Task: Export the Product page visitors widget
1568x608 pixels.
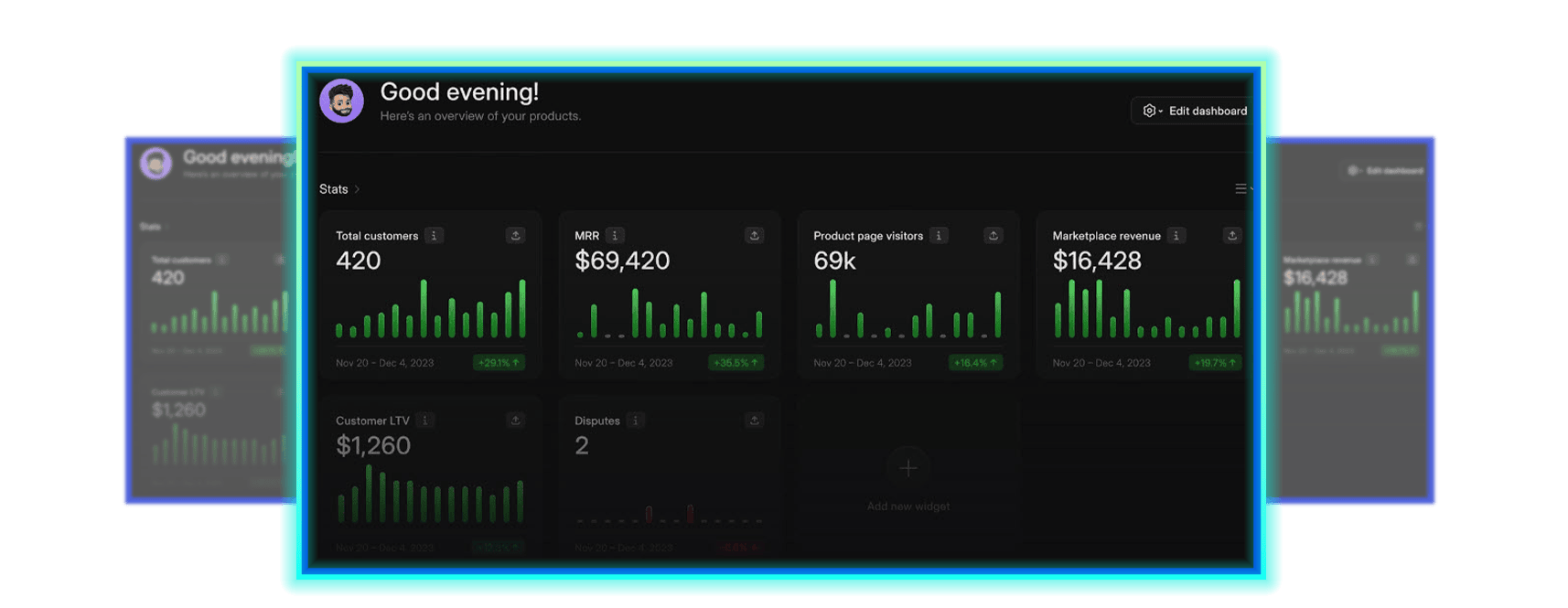Action: pos(993,236)
